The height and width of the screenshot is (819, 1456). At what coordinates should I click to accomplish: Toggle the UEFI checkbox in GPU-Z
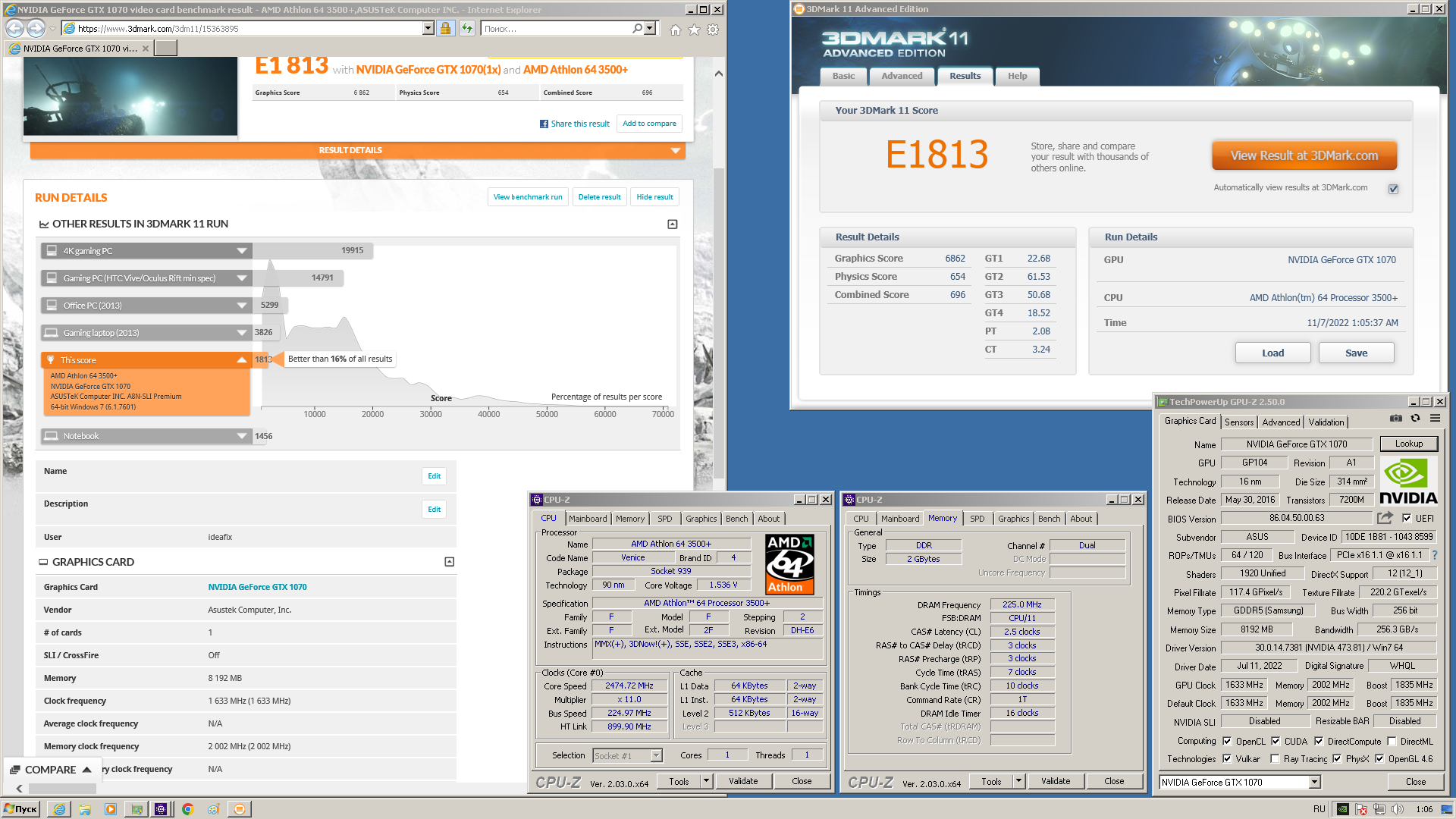click(x=1407, y=518)
